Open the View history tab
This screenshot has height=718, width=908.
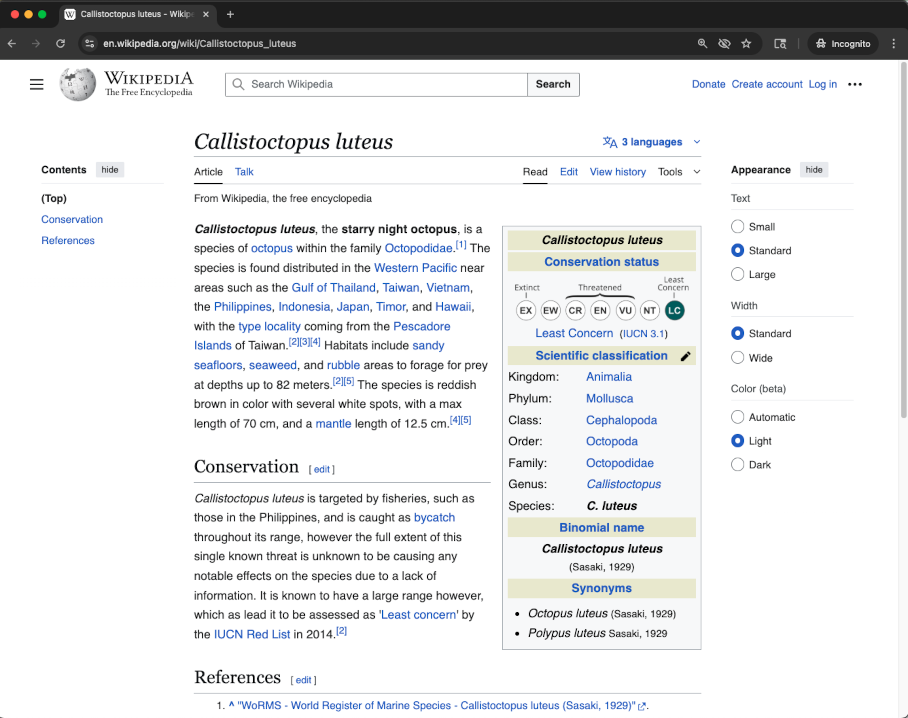coord(617,172)
